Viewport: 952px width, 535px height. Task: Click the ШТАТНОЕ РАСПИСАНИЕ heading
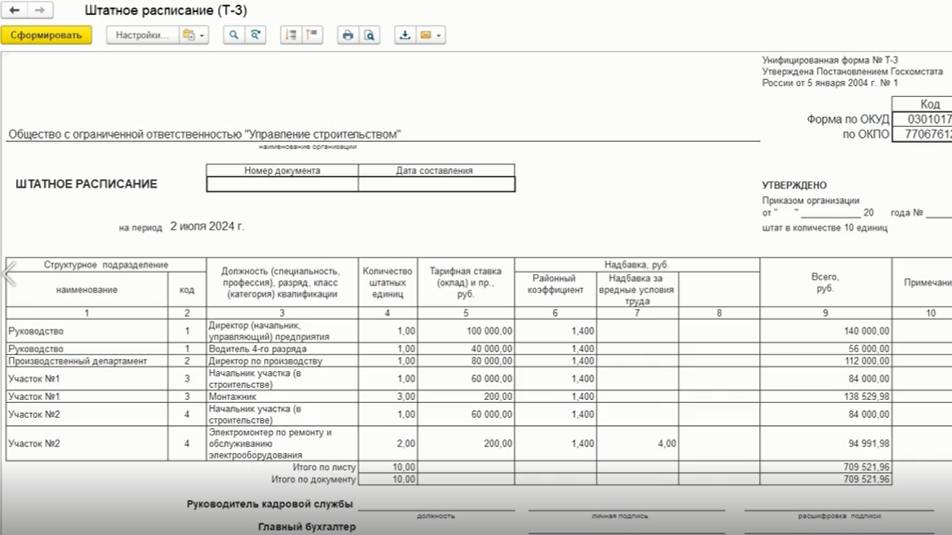[x=86, y=184]
